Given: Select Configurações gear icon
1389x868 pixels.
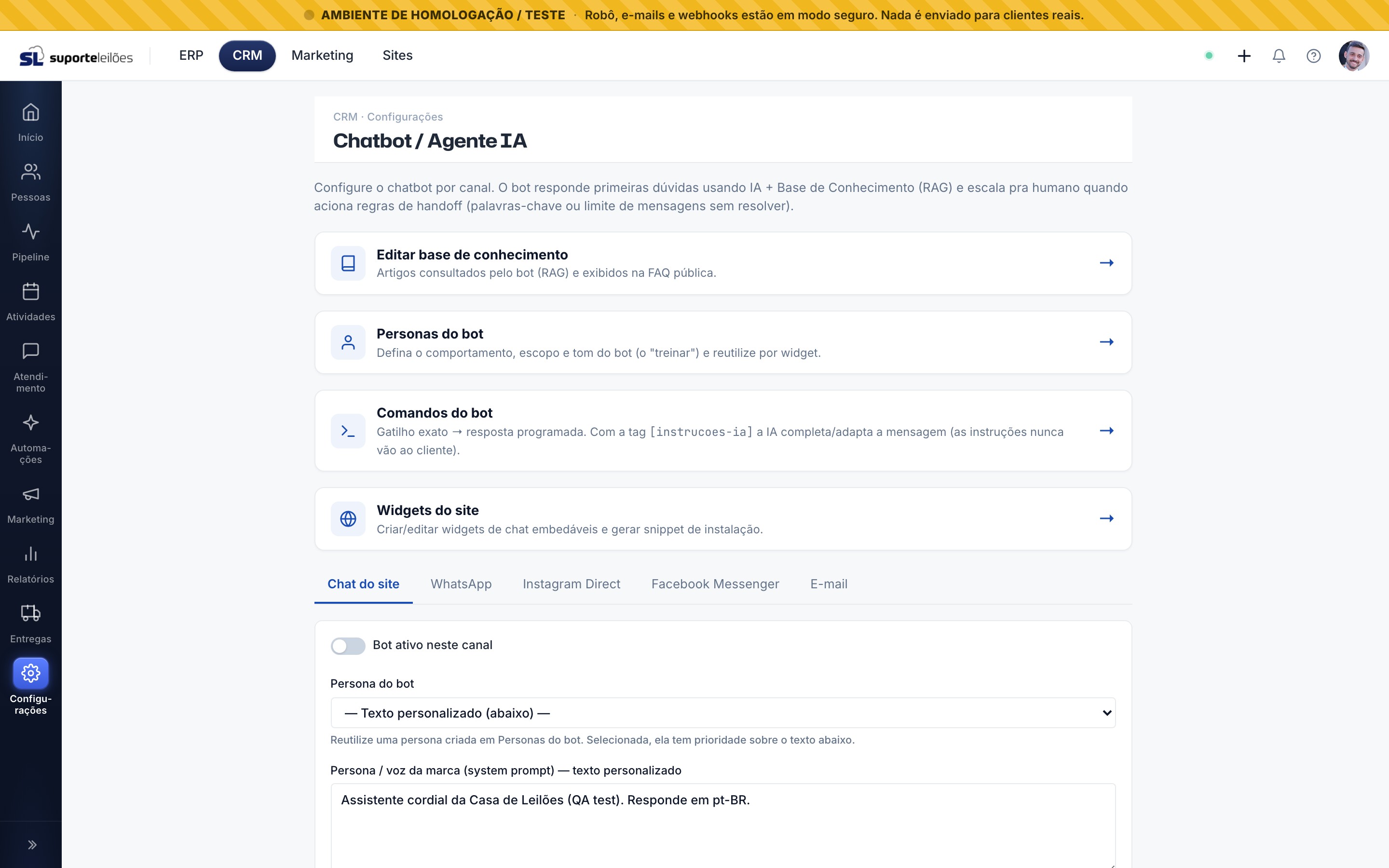Looking at the screenshot, I should pyautogui.click(x=30, y=673).
